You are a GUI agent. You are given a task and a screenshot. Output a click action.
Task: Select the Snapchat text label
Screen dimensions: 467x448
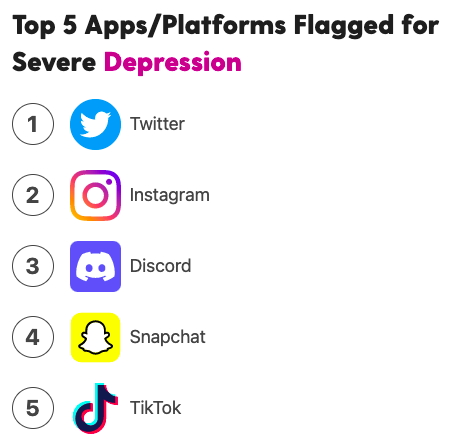[168, 337]
